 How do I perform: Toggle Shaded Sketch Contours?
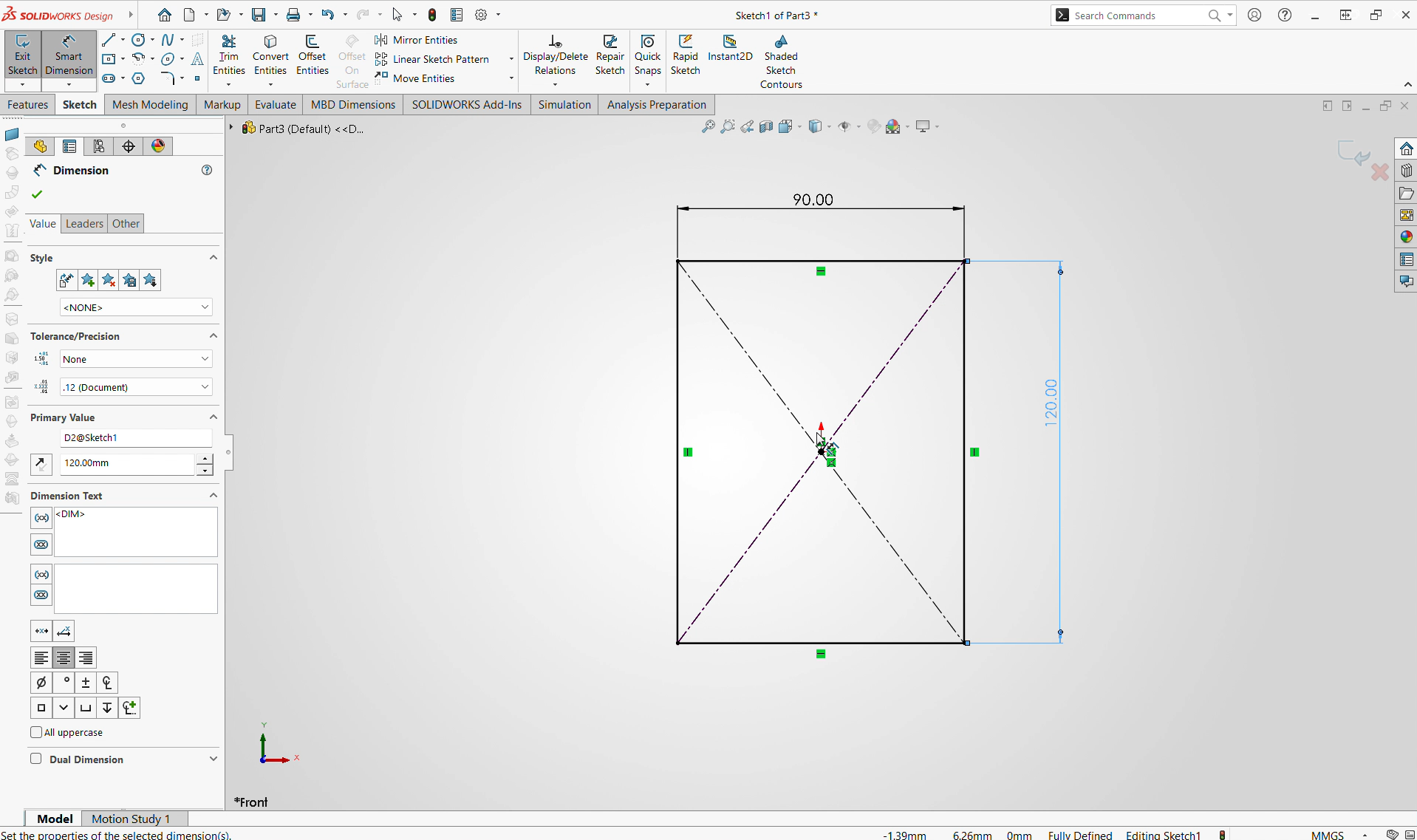(781, 61)
